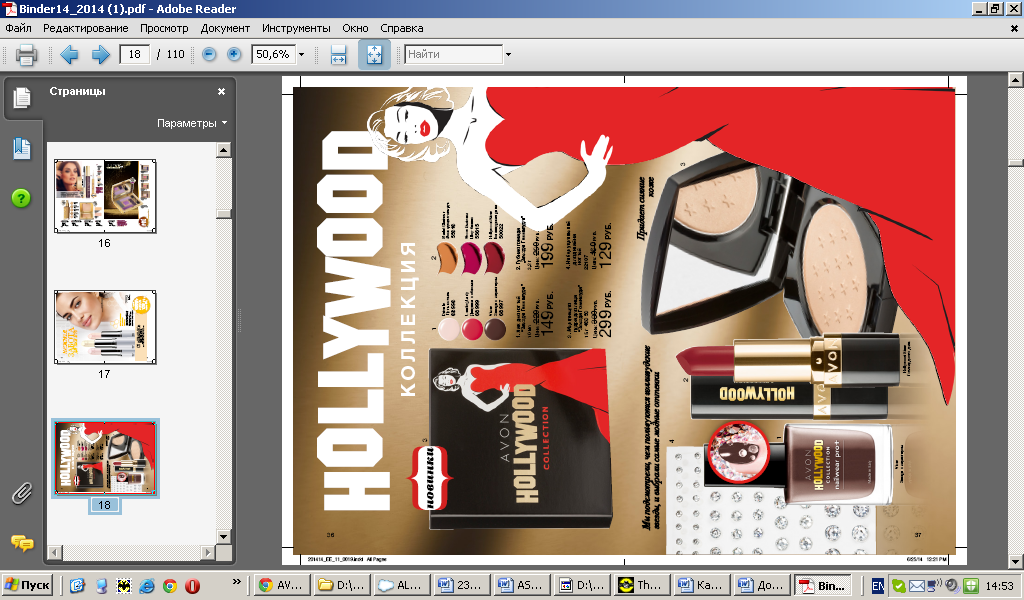Click thumbnails panel scroll up arrow
The image size is (1024, 600).
click(223, 150)
